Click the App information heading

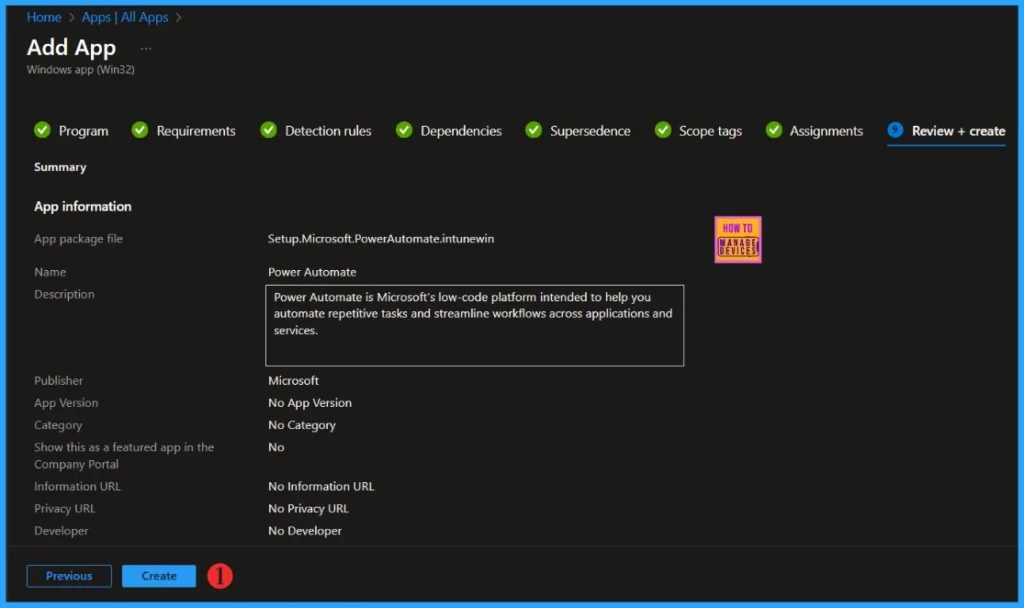(83, 206)
